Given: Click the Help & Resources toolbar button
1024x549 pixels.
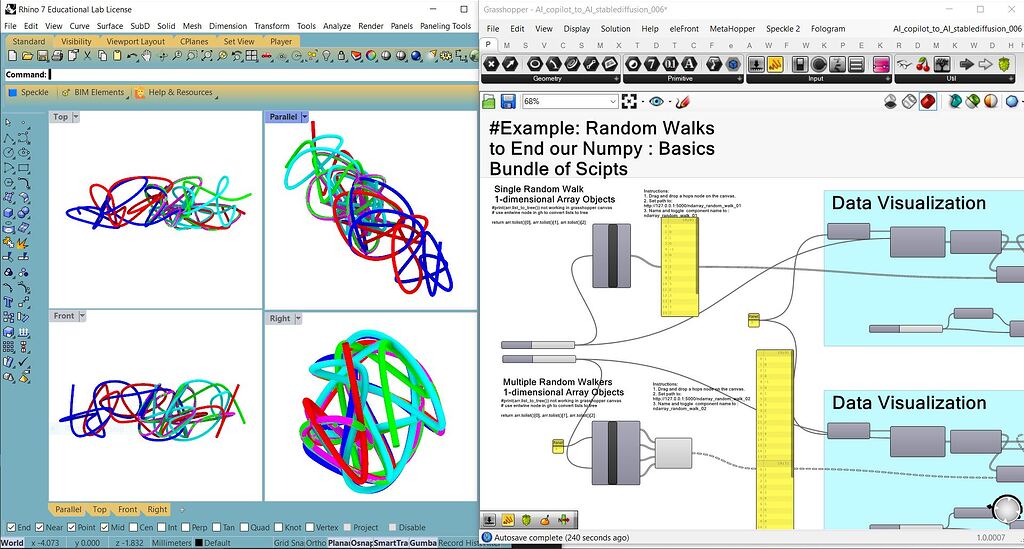Looking at the screenshot, I should tap(174, 93).
